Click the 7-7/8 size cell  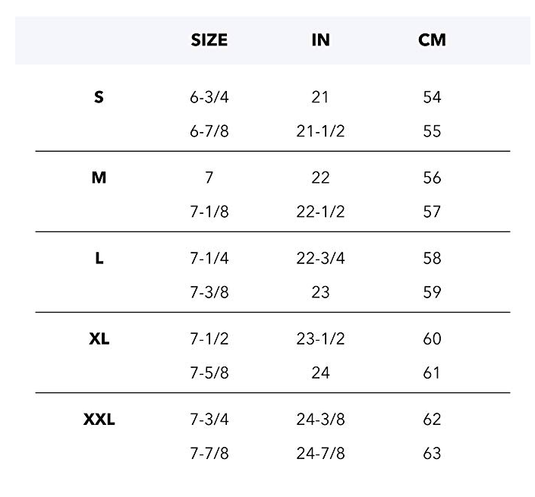tap(209, 453)
